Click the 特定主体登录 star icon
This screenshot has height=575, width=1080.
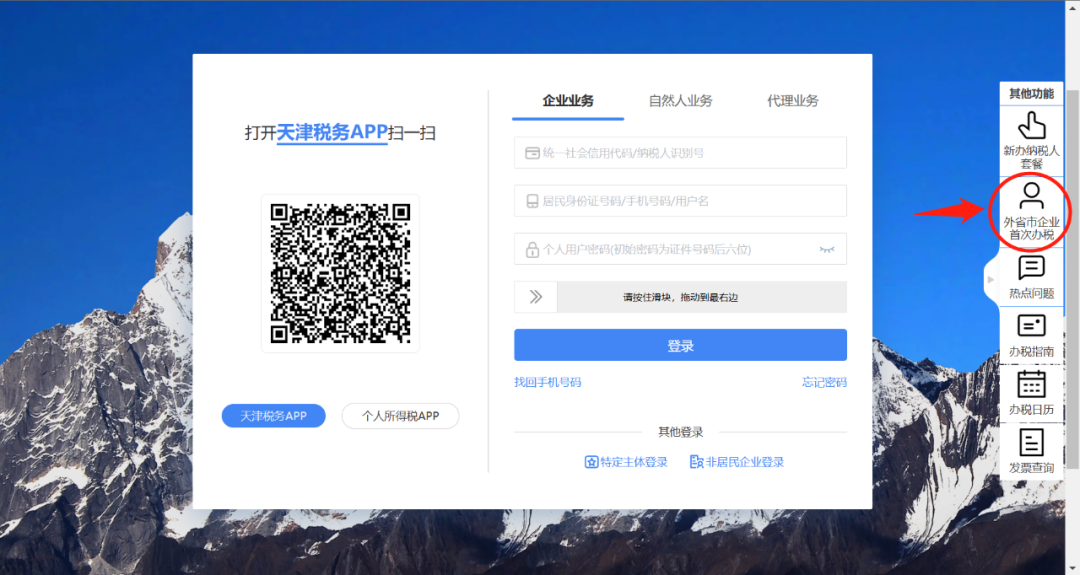pyautogui.click(x=591, y=462)
